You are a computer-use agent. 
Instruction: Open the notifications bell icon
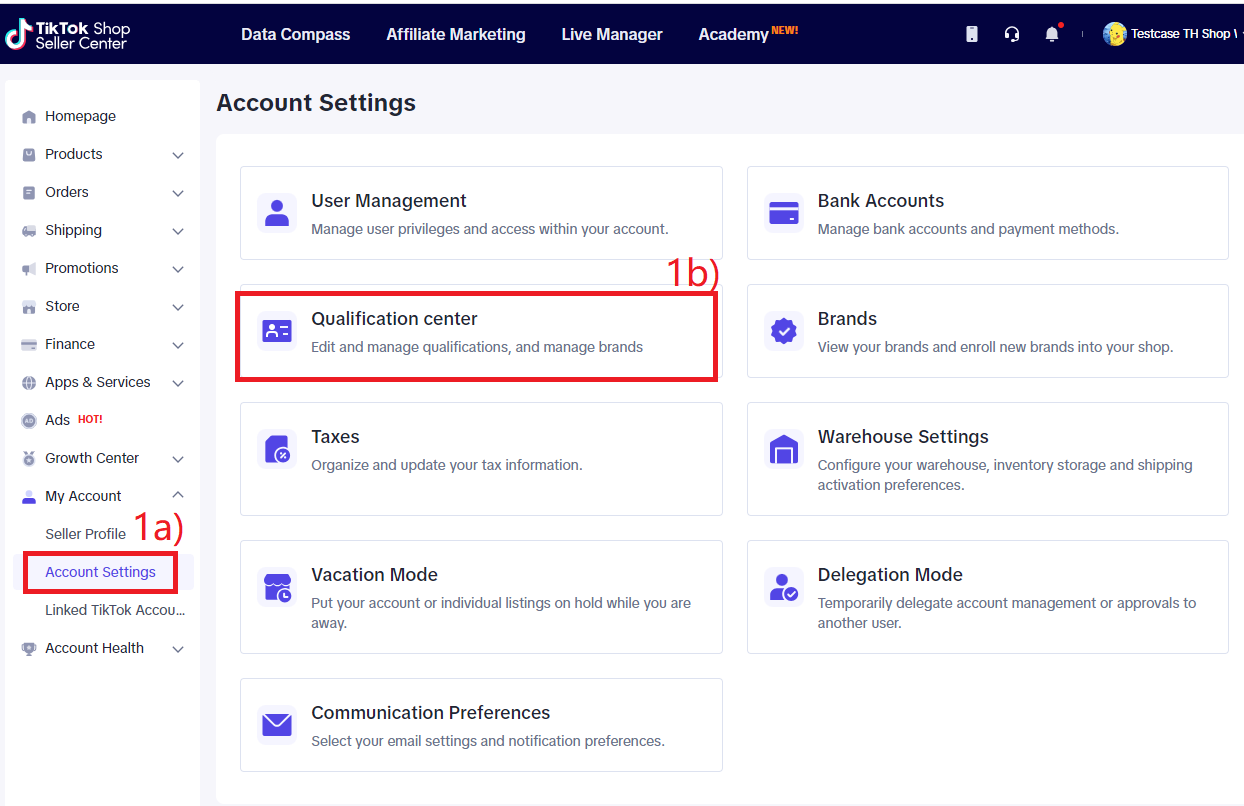click(1052, 34)
